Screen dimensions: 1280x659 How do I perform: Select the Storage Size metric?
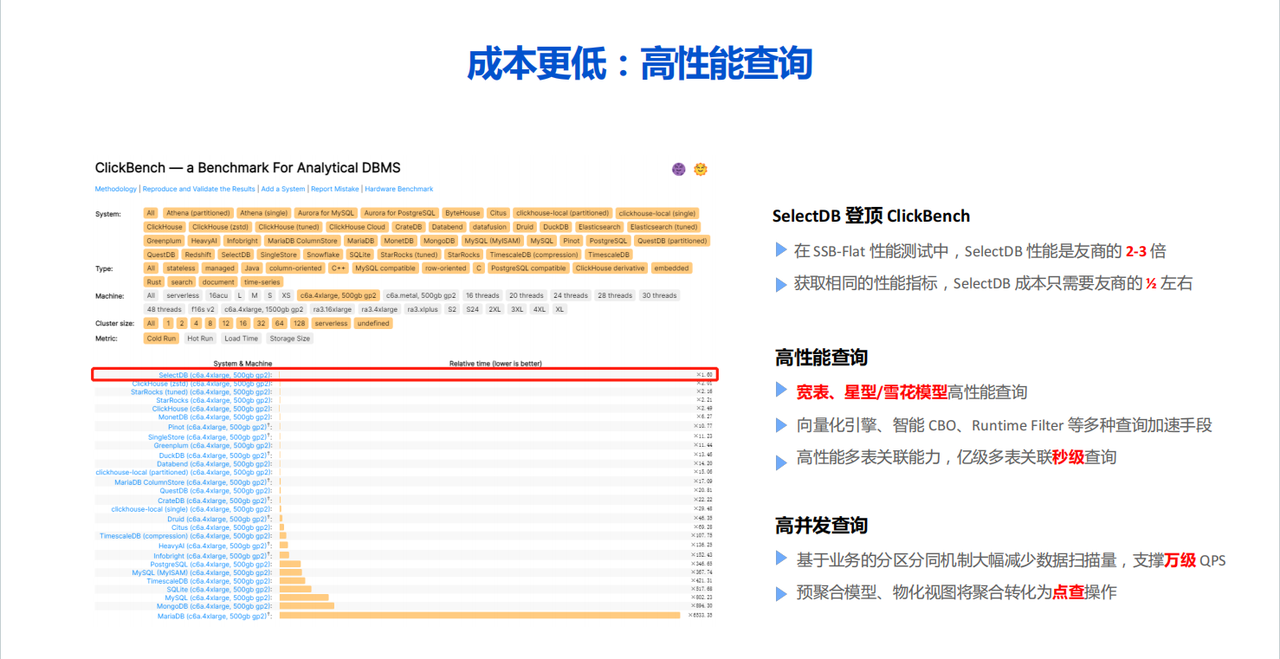[x=290, y=339]
